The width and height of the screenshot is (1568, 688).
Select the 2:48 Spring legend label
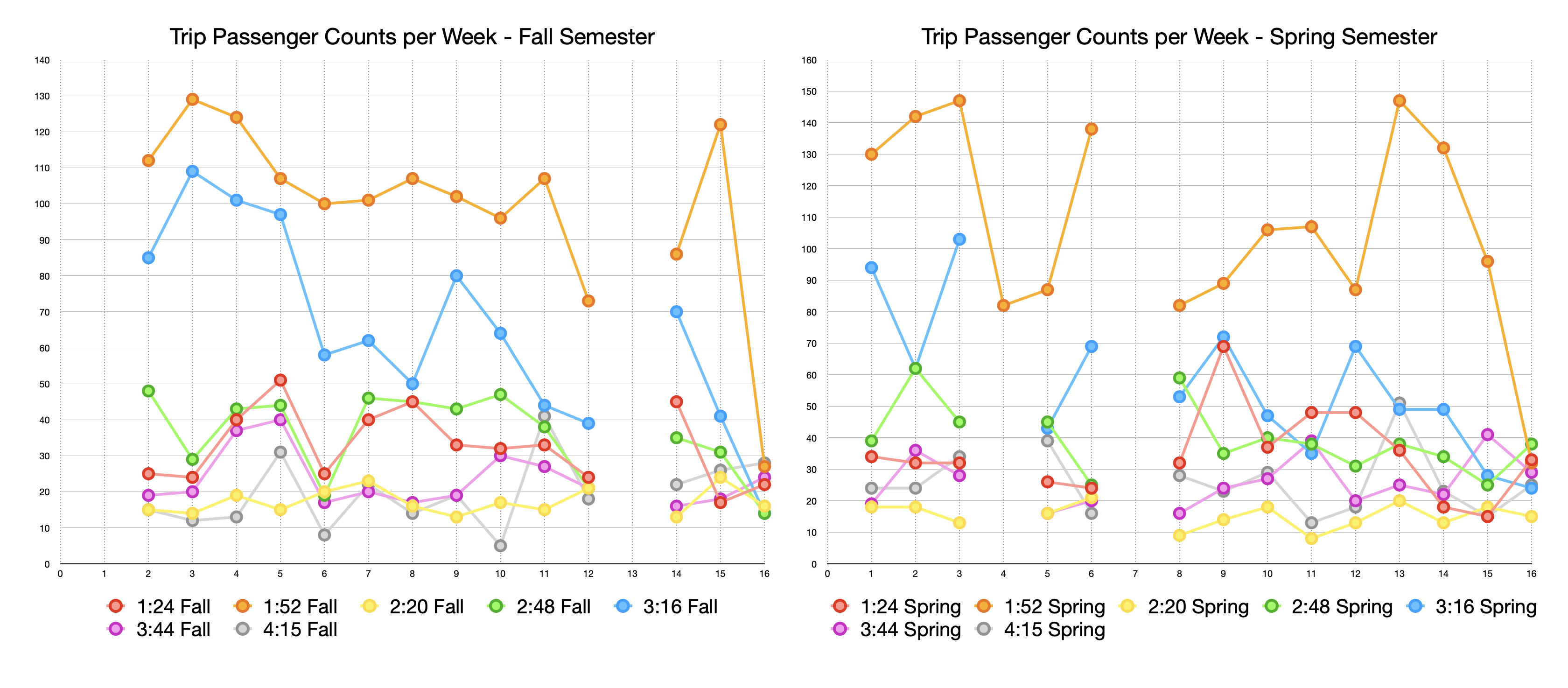(x=1342, y=606)
